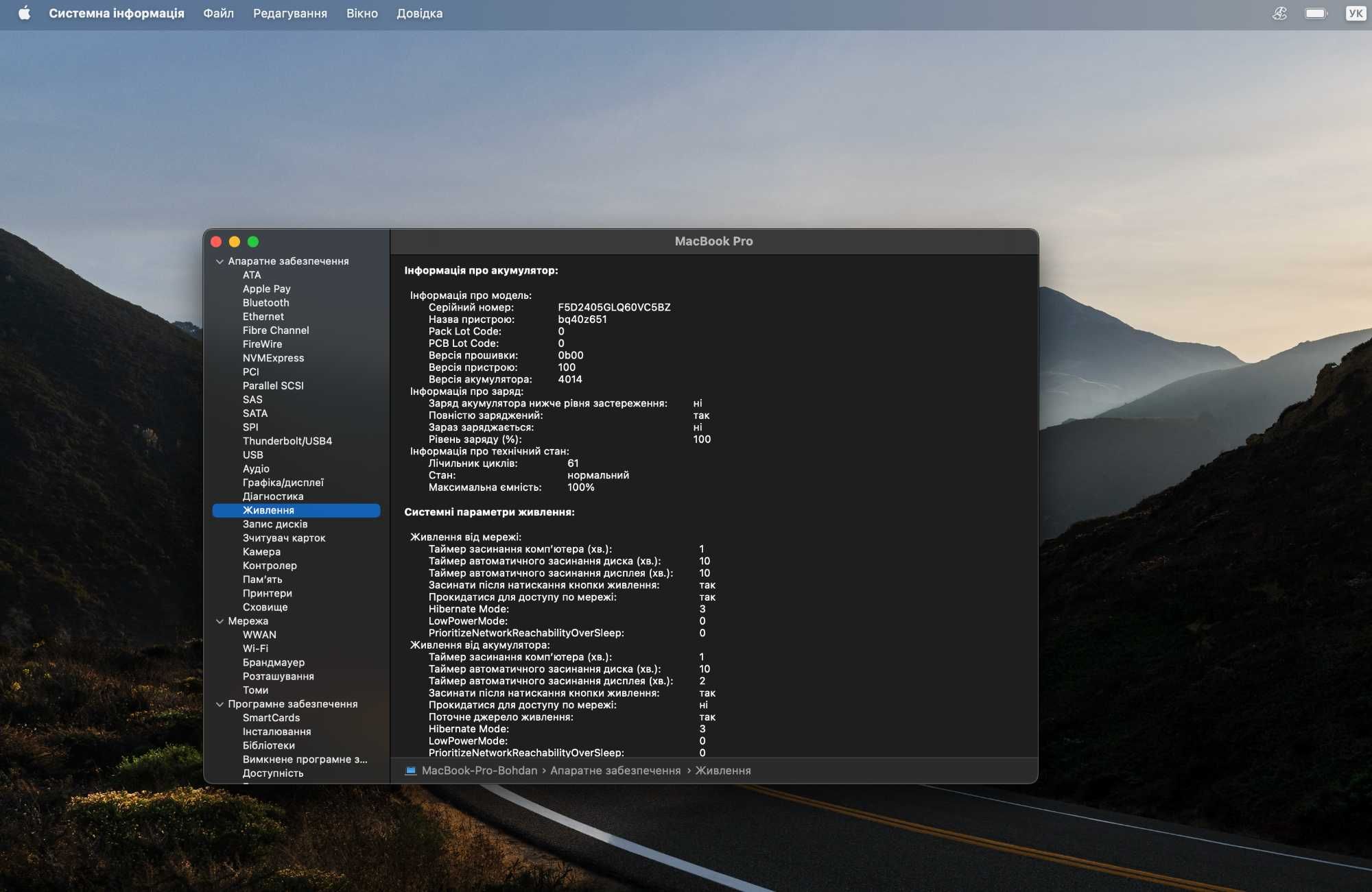Open the Вікно menu

click(x=362, y=13)
